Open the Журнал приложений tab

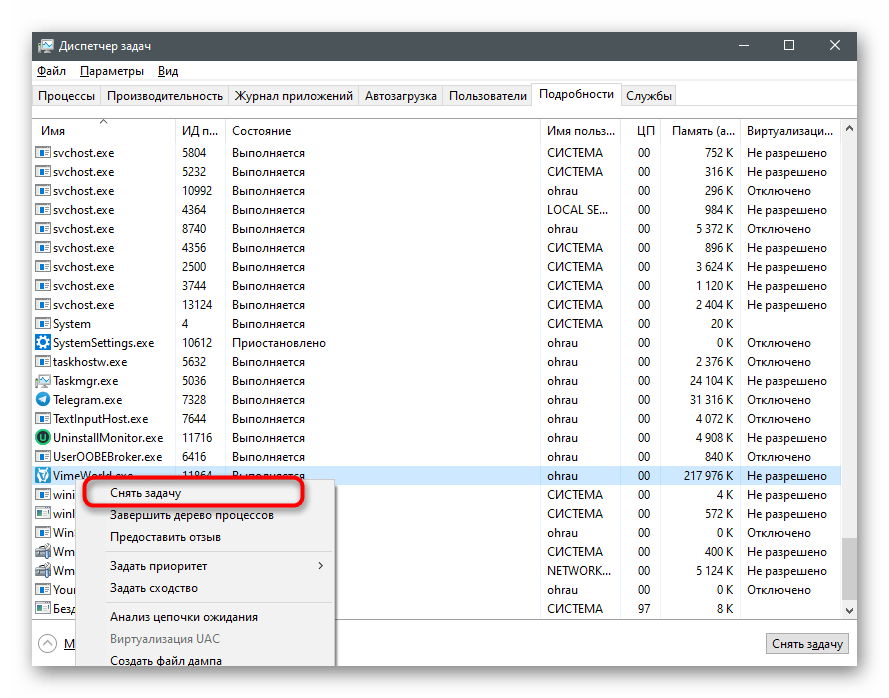click(294, 96)
